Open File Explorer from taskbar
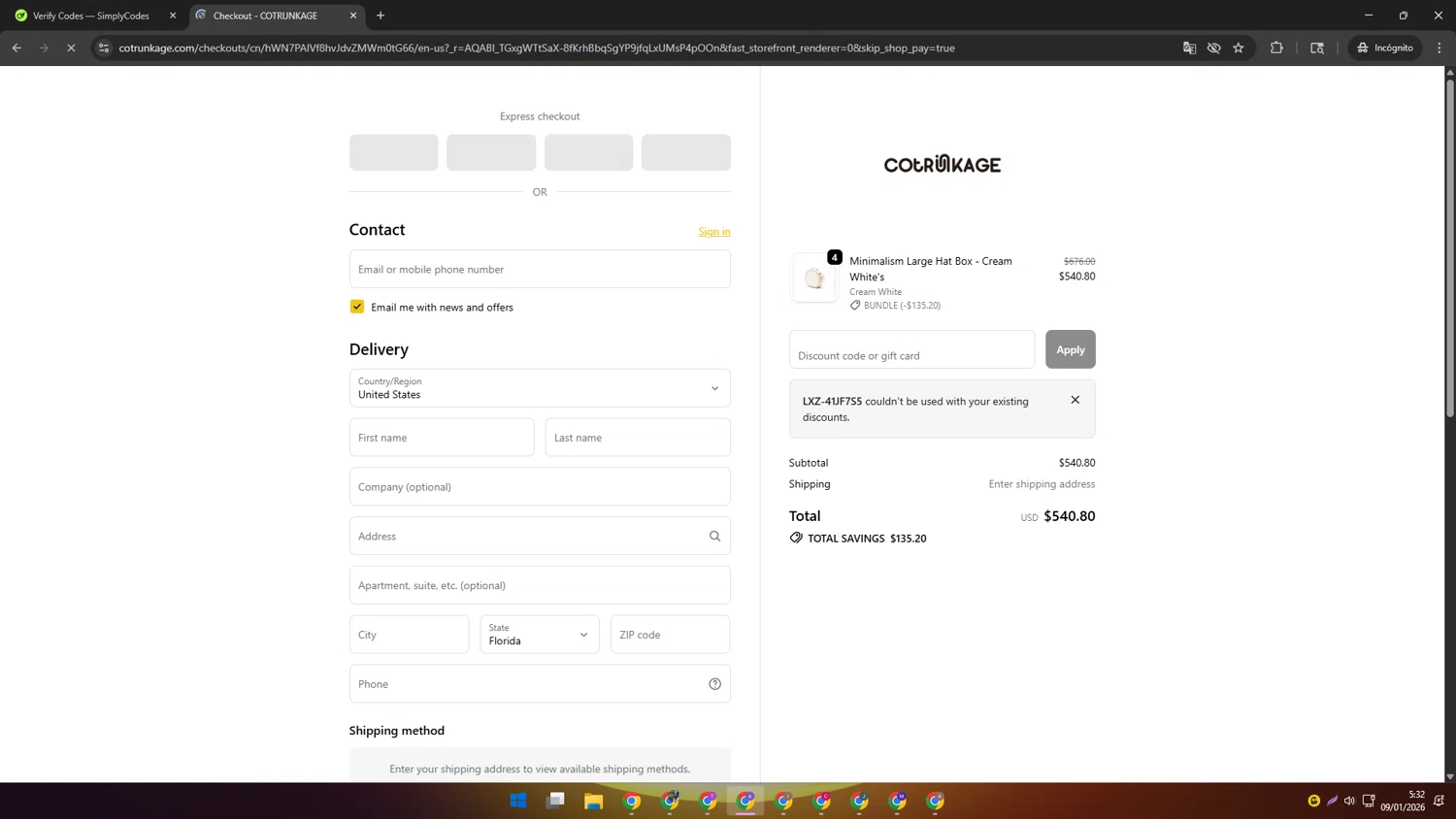 593,801
